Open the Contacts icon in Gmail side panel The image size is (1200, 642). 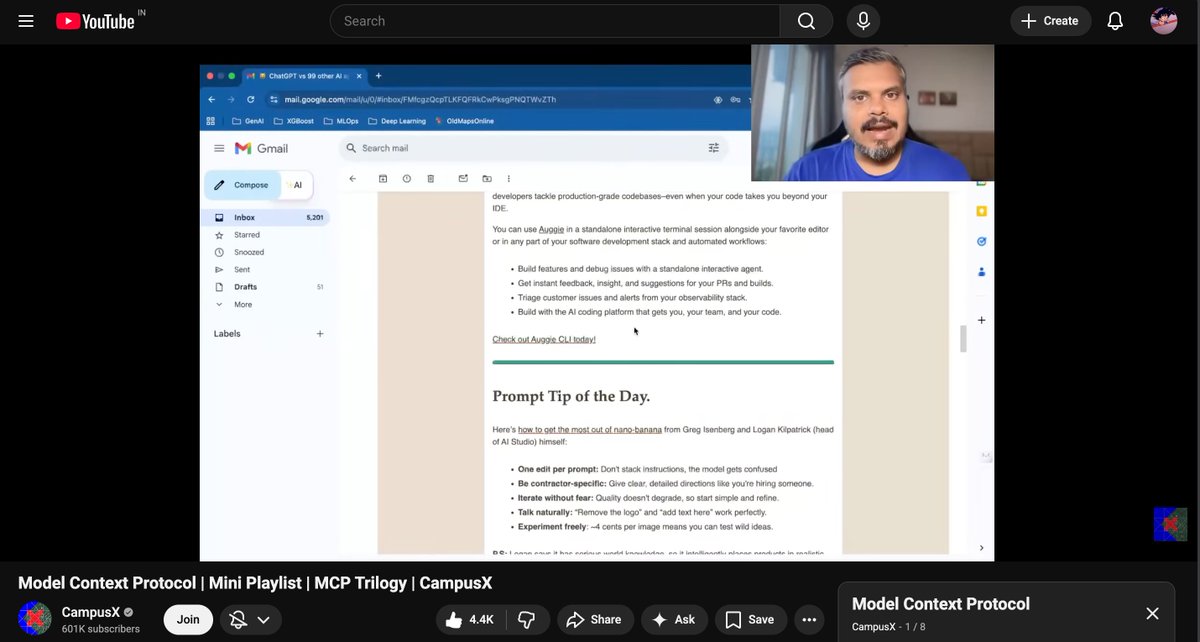click(982, 271)
